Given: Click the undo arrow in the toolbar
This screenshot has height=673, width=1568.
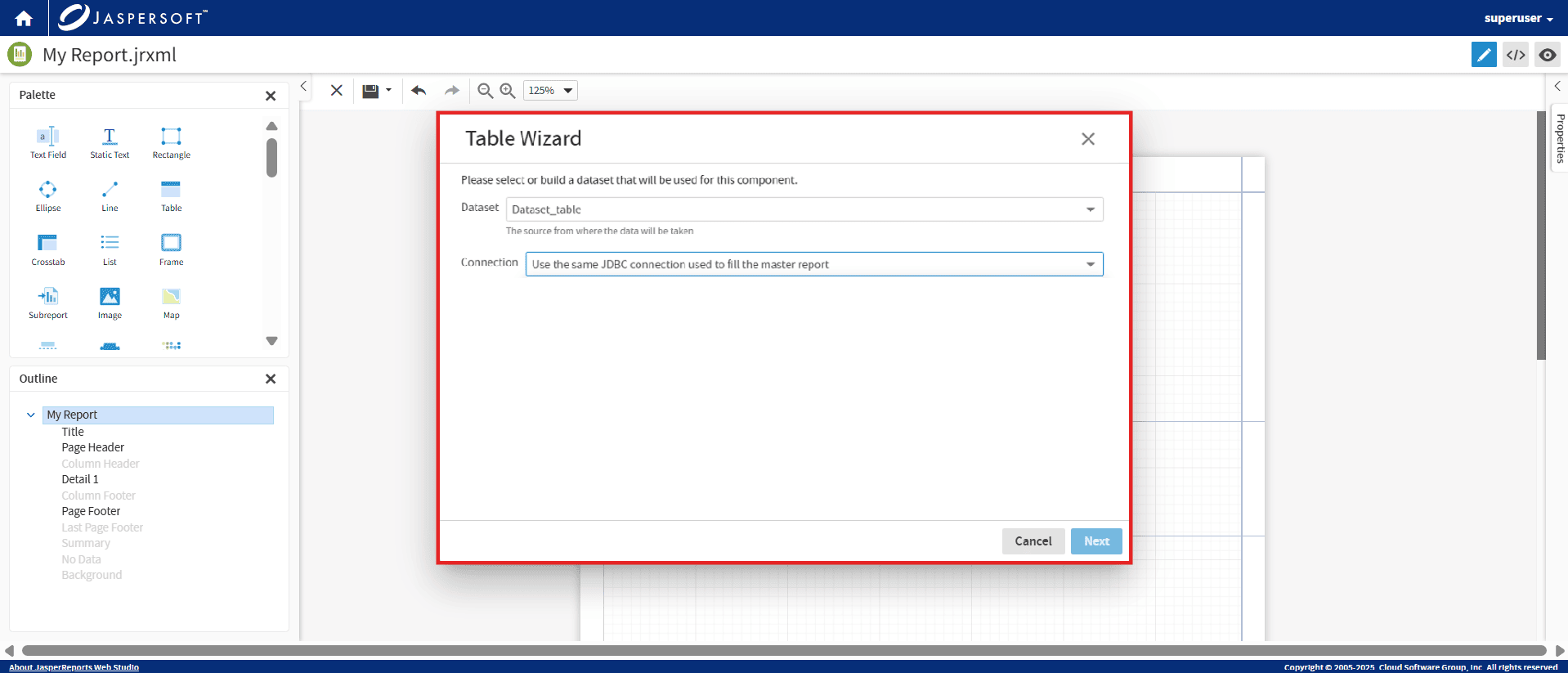Looking at the screenshot, I should pyautogui.click(x=419, y=91).
